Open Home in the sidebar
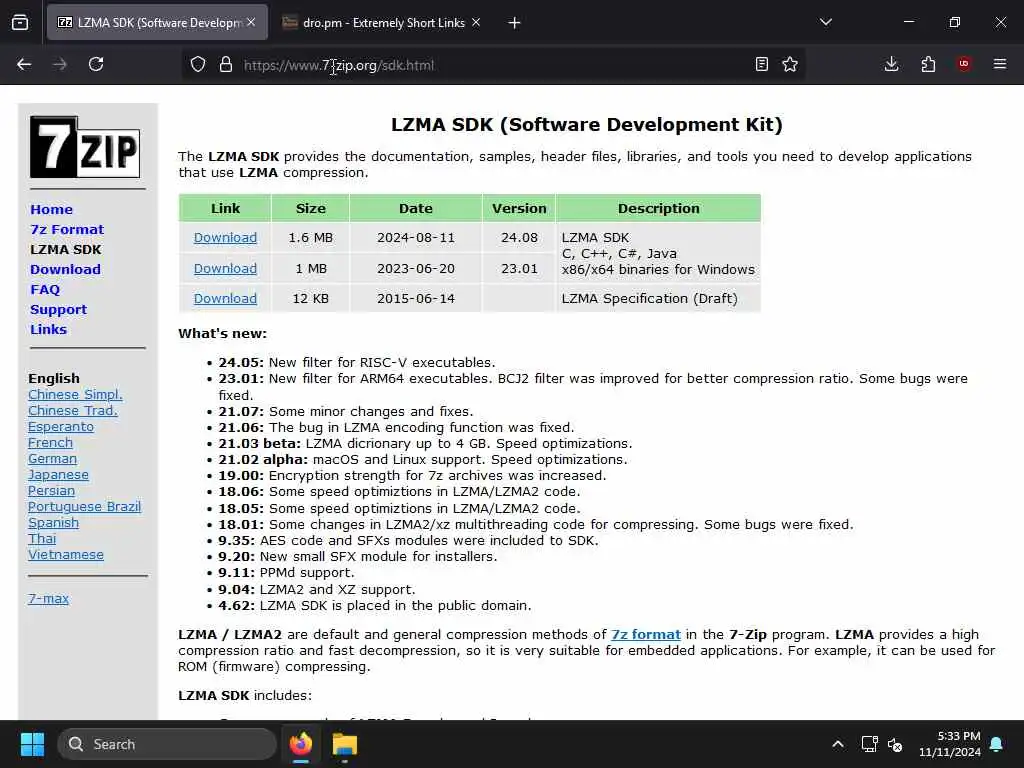 [52, 210]
